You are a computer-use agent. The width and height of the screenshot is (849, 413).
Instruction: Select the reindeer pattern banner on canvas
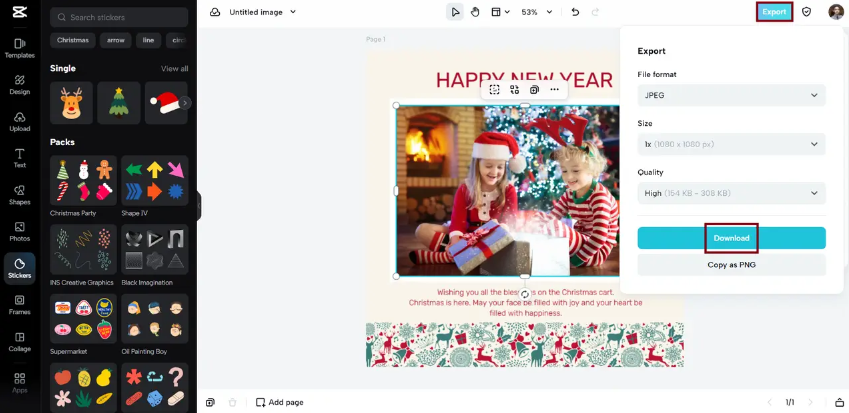point(525,345)
